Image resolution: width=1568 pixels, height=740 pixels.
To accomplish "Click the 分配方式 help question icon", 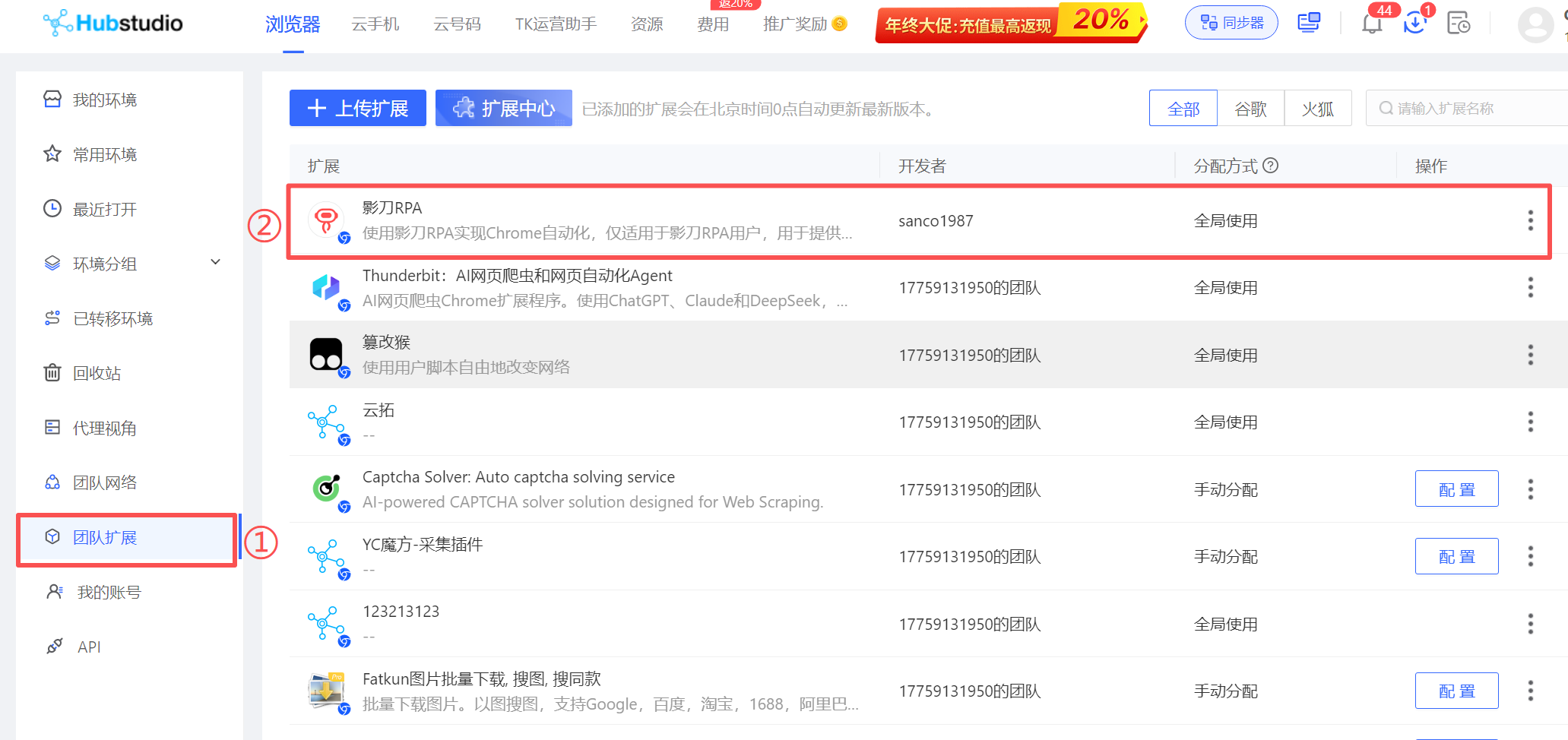I will 1271,166.
